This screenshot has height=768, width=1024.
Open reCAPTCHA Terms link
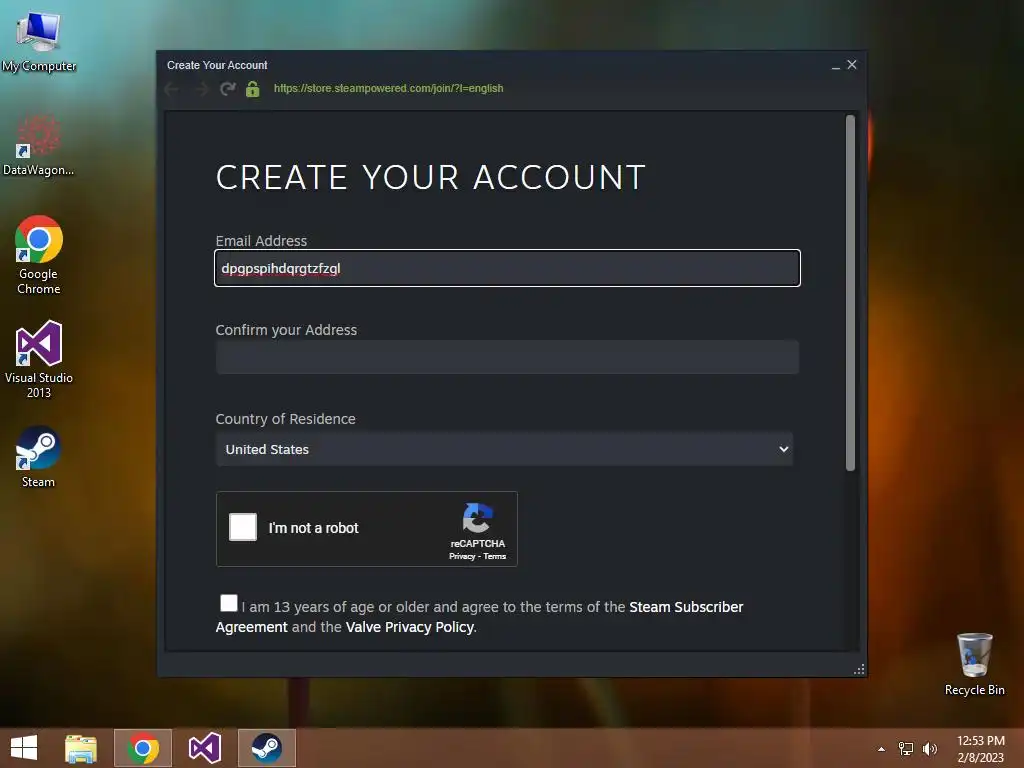pyautogui.click(x=494, y=556)
